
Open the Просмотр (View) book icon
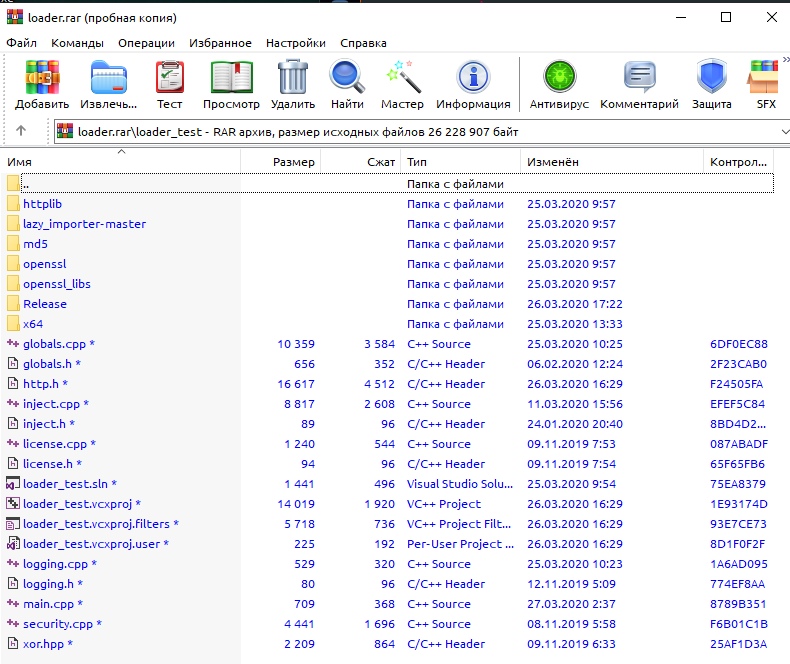pyautogui.click(x=231, y=77)
